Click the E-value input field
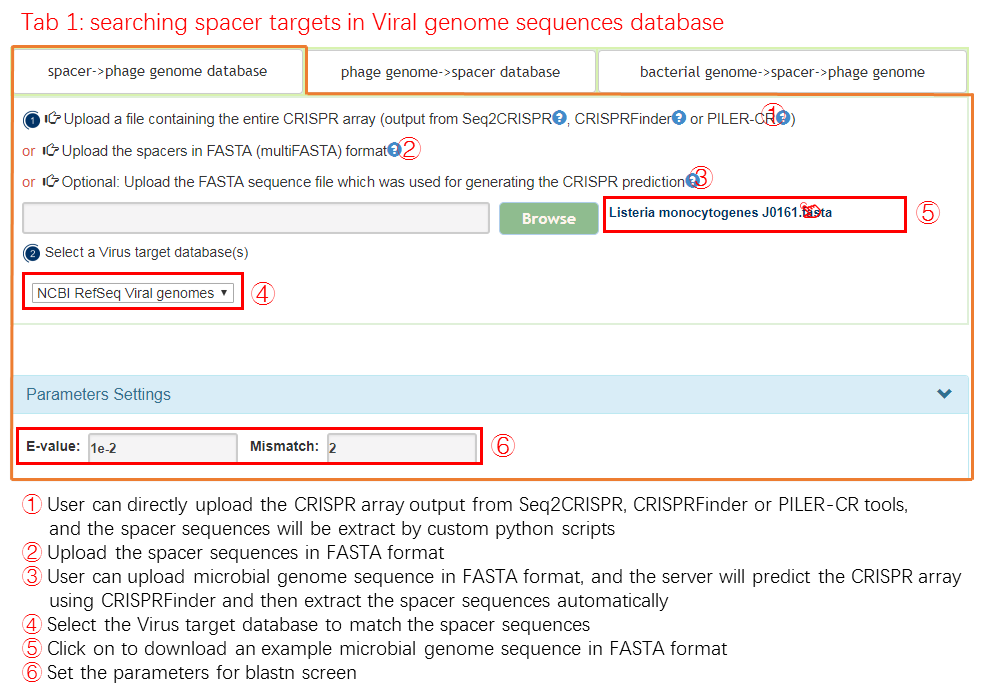The width and height of the screenshot is (1008, 694). (x=161, y=448)
